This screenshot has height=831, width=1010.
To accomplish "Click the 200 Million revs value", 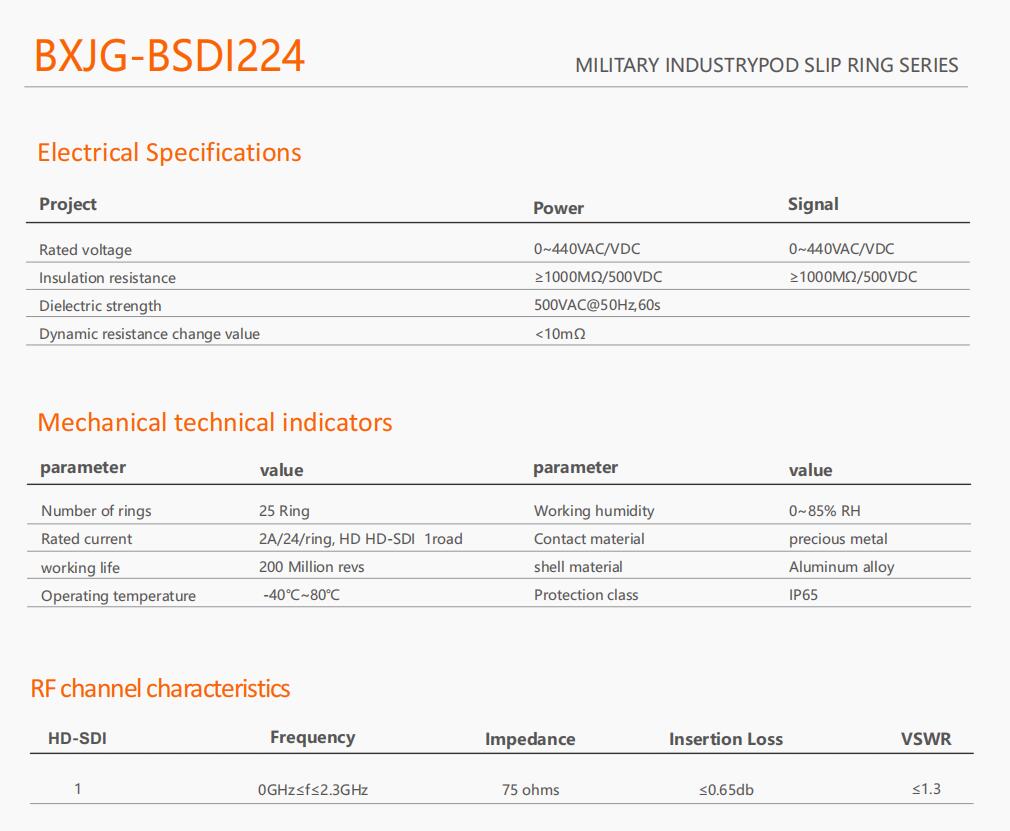I will (312, 567).
